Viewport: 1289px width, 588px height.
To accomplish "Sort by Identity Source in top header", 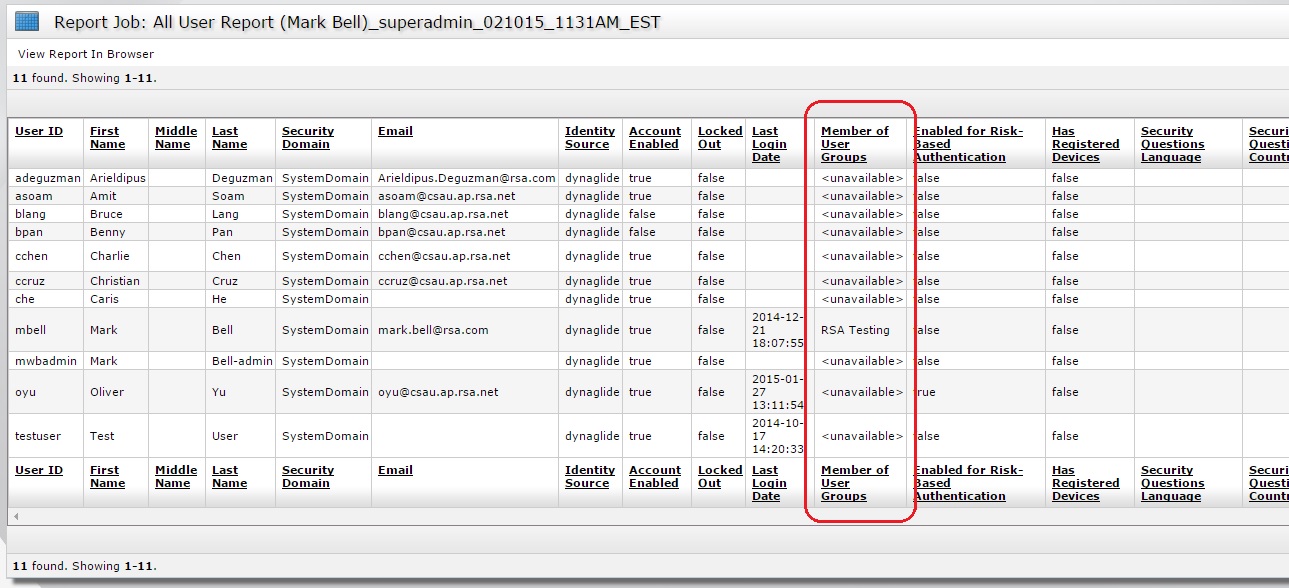I will (x=590, y=138).
